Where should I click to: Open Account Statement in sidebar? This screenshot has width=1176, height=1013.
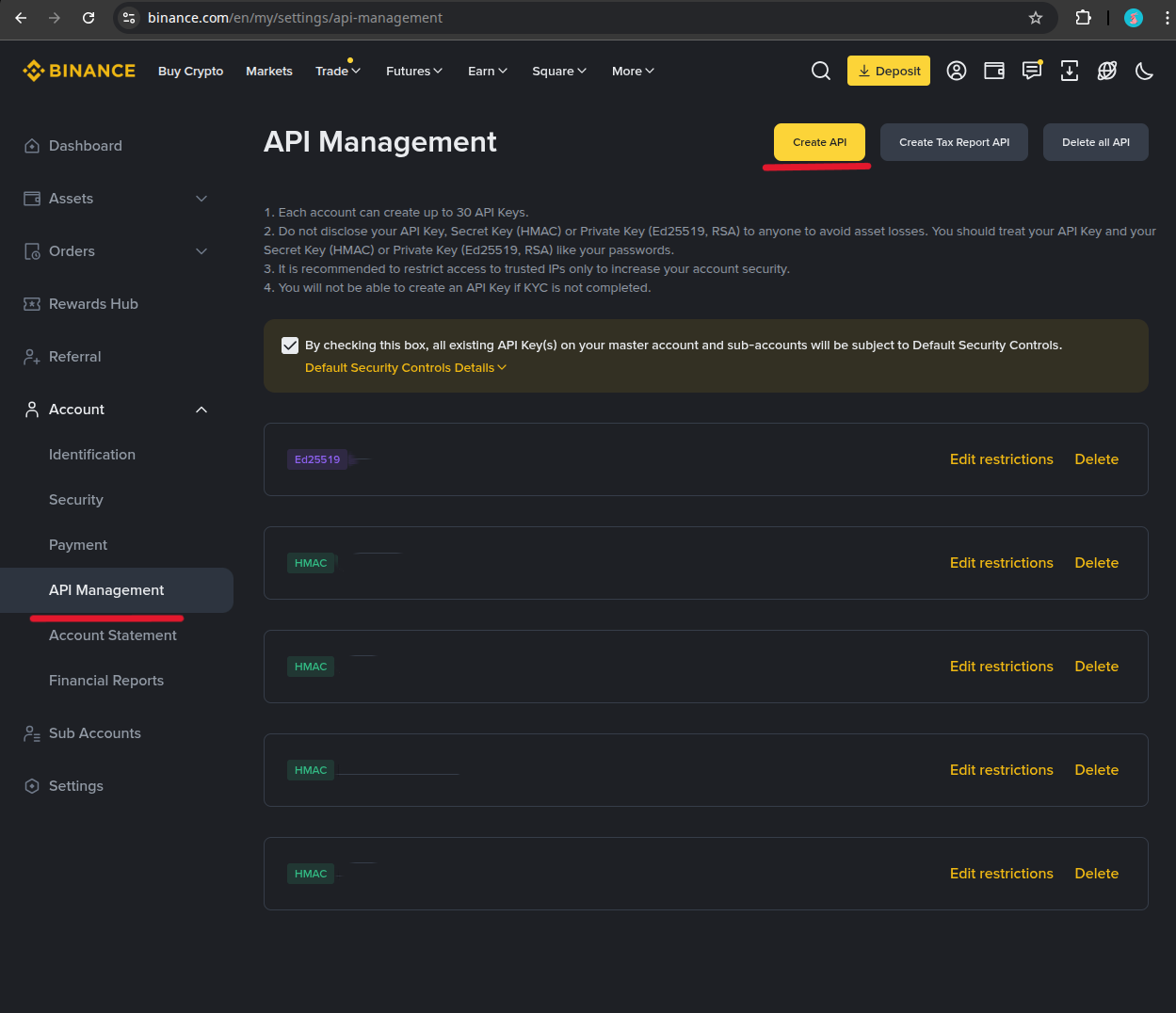pos(113,635)
